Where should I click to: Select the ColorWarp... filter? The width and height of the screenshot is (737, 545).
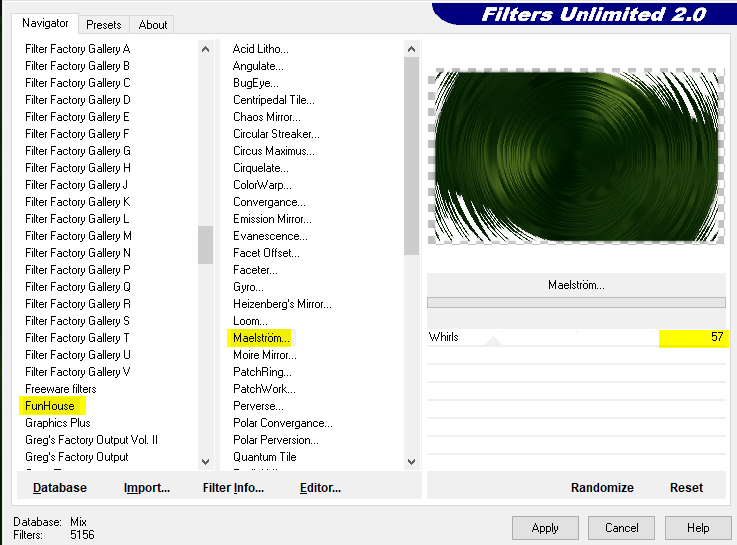coord(262,185)
